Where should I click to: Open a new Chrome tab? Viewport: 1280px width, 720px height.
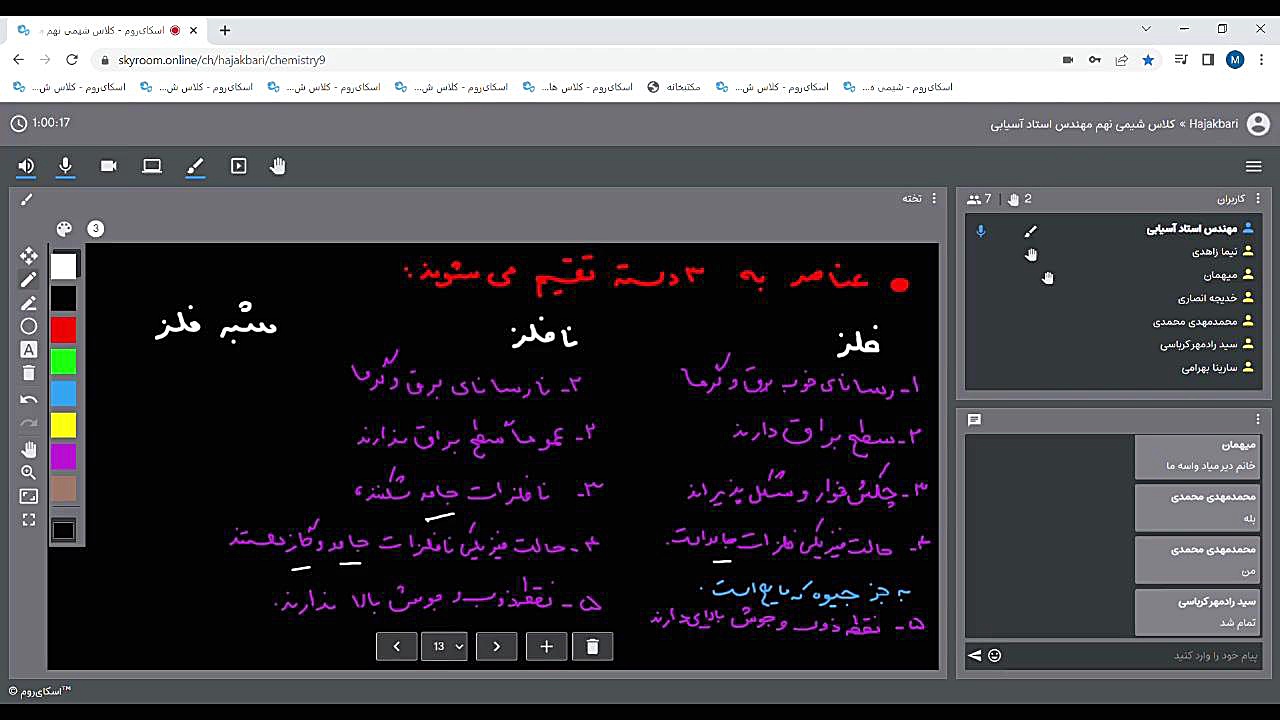(x=225, y=30)
